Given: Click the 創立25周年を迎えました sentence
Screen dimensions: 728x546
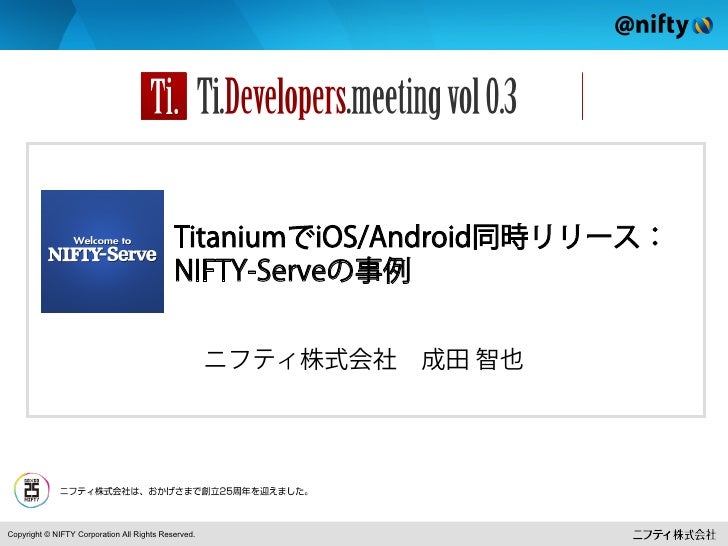Looking at the screenshot, I should [x=184, y=491].
